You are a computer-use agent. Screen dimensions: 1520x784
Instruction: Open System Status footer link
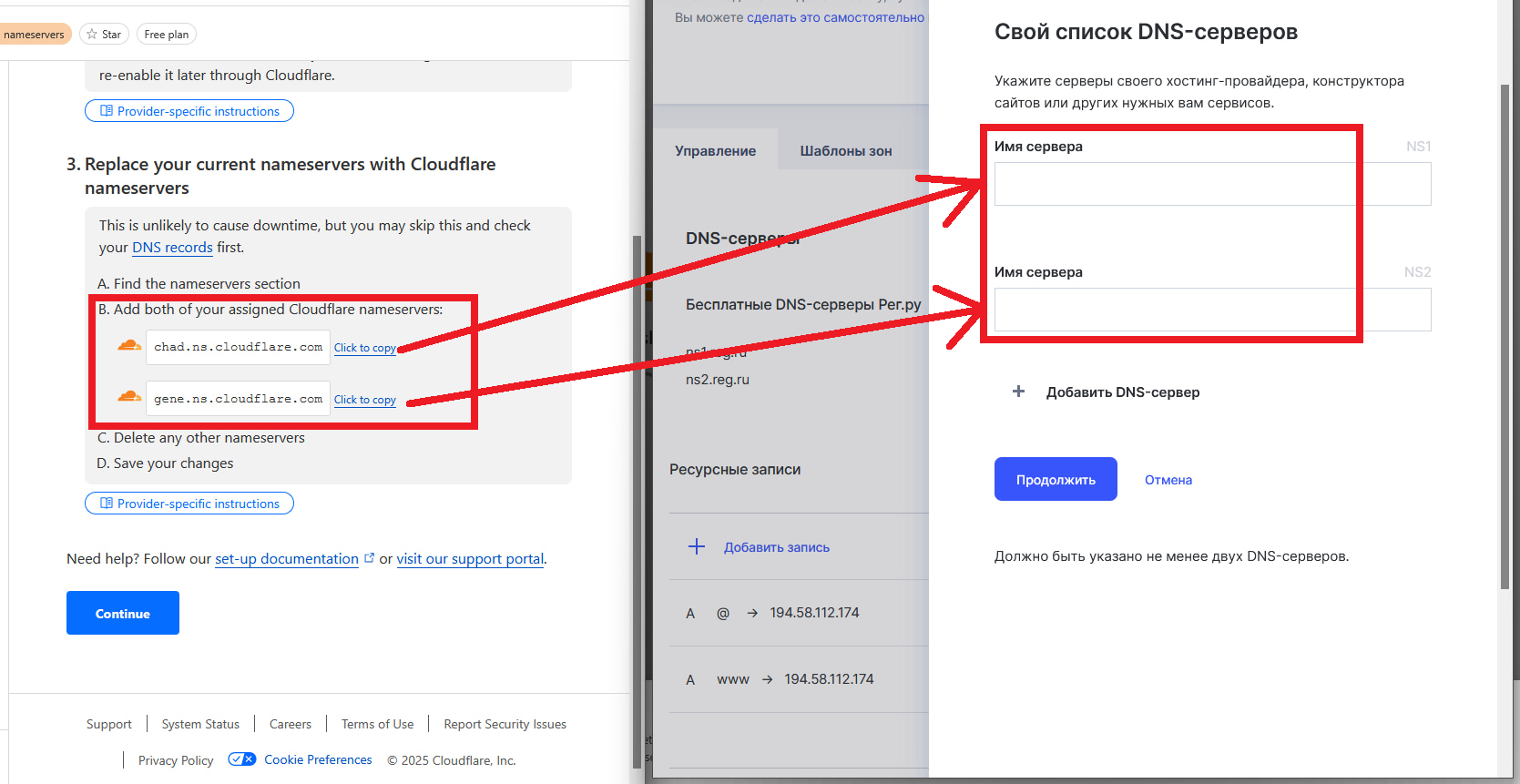click(200, 724)
